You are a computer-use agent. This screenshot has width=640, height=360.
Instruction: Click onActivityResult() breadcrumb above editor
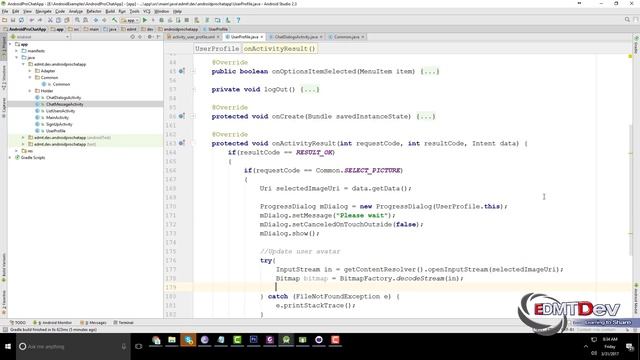click(279, 49)
